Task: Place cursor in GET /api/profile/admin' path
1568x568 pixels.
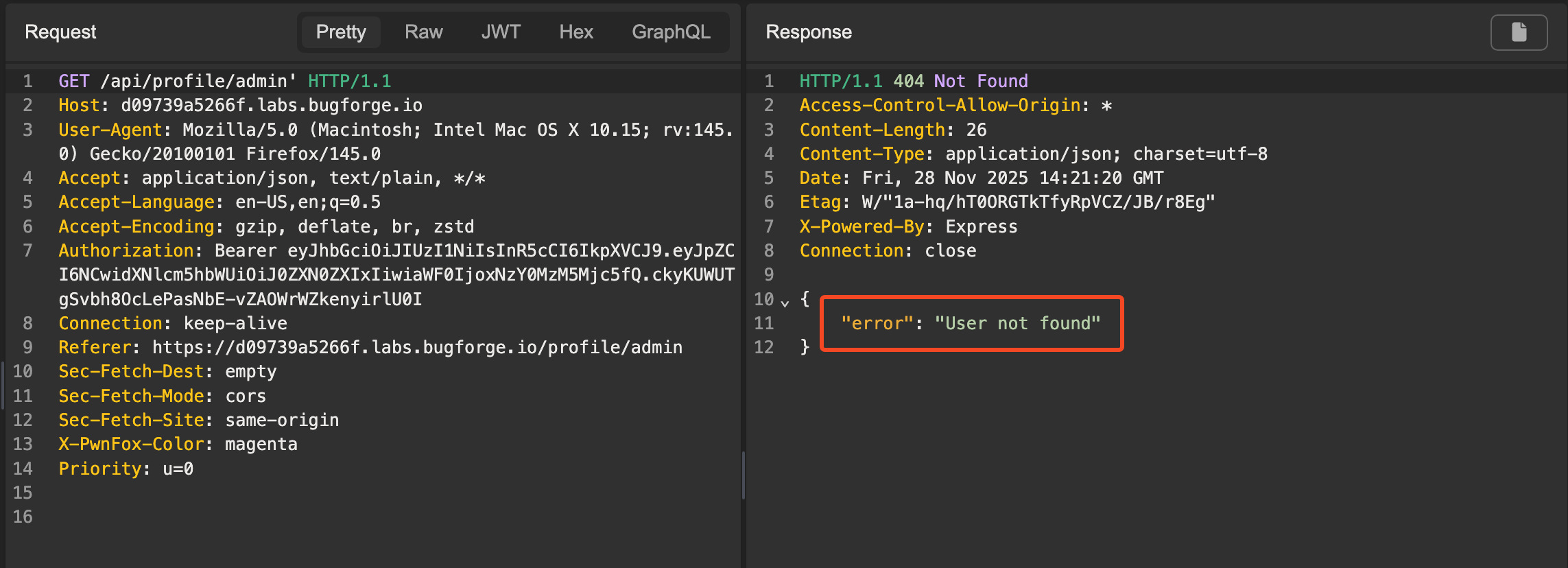Action: pyautogui.click(x=198, y=82)
